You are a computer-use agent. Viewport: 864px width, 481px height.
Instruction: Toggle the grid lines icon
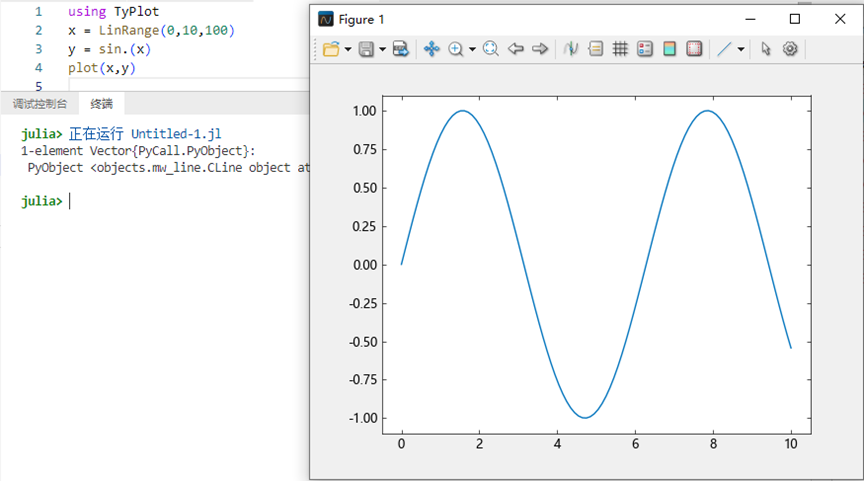(x=620, y=49)
